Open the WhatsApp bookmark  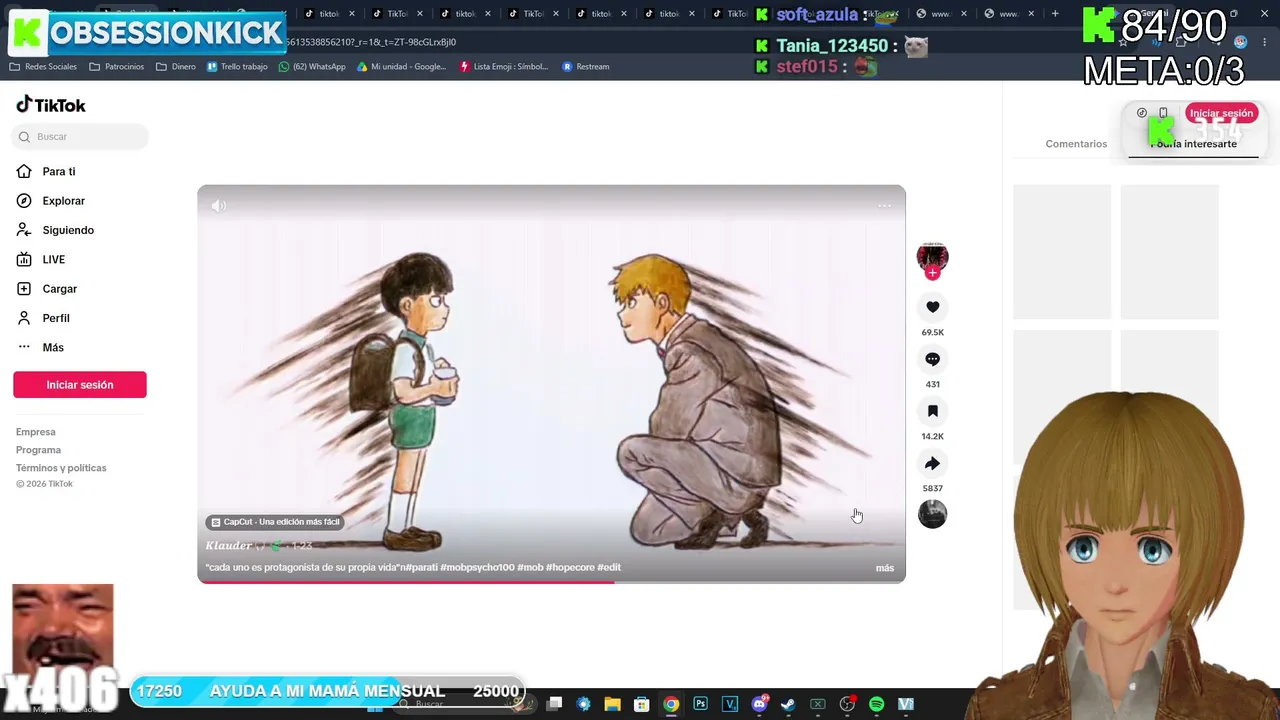coord(312,67)
